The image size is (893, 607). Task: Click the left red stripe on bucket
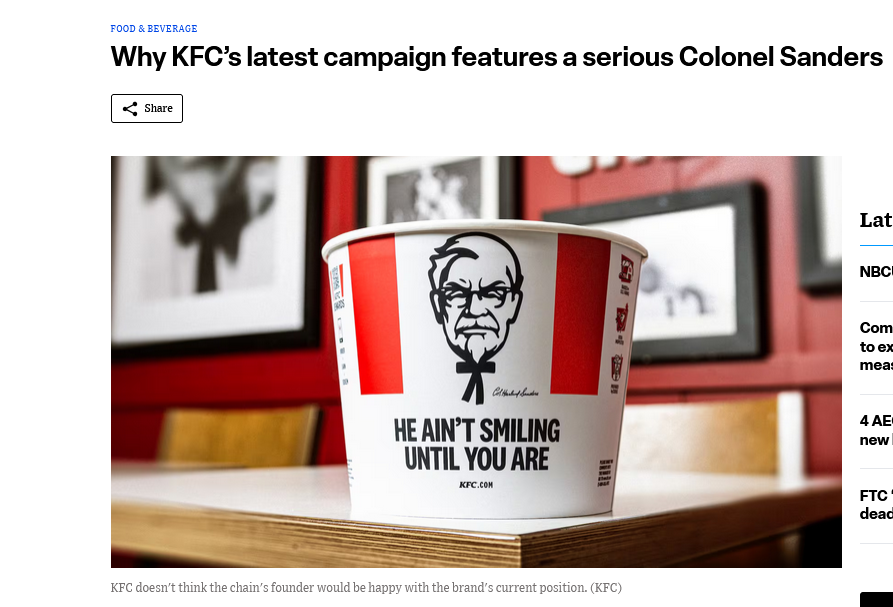(x=376, y=314)
